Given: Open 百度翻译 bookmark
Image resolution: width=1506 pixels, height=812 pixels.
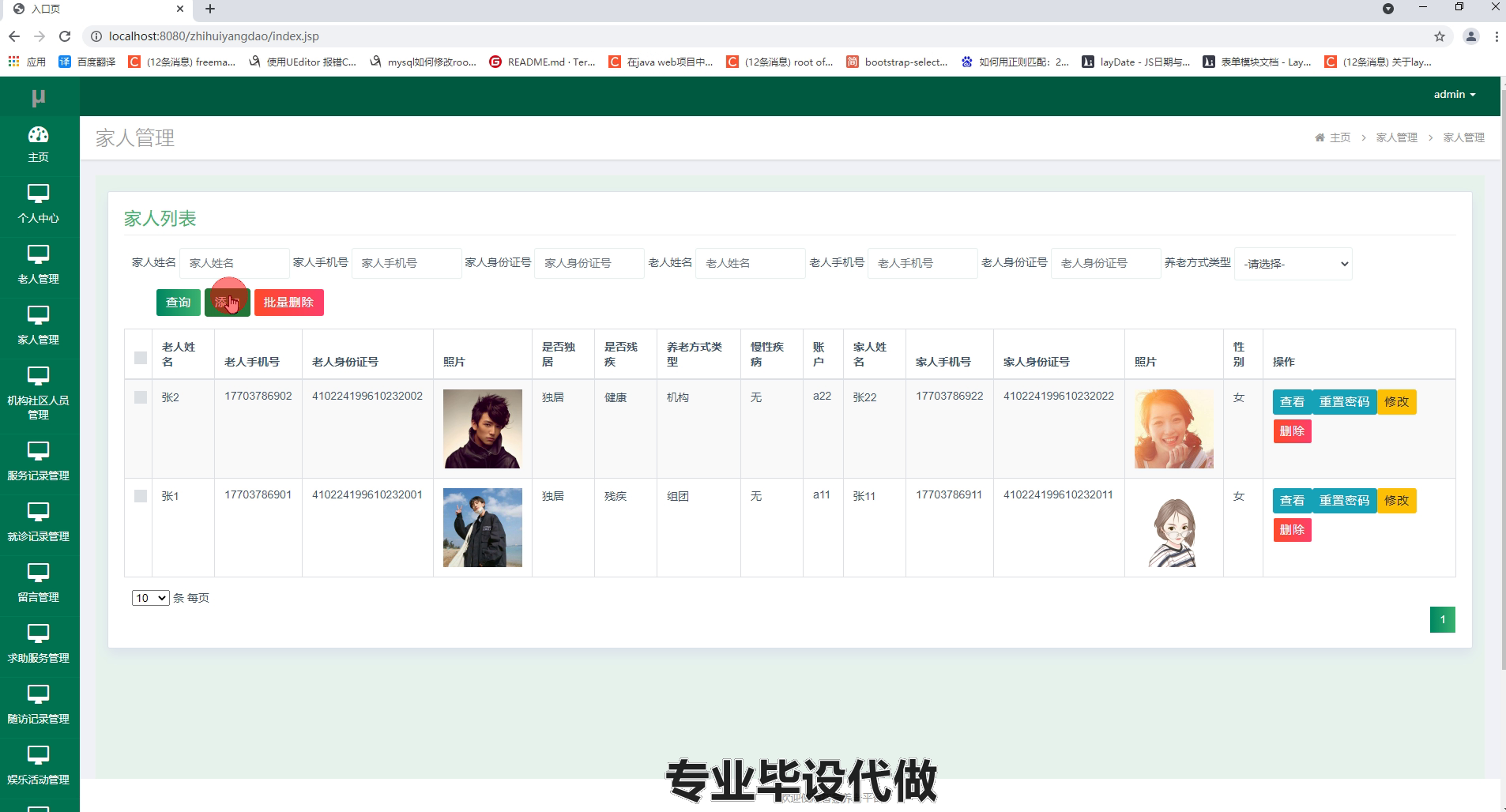Looking at the screenshot, I should tap(88, 62).
